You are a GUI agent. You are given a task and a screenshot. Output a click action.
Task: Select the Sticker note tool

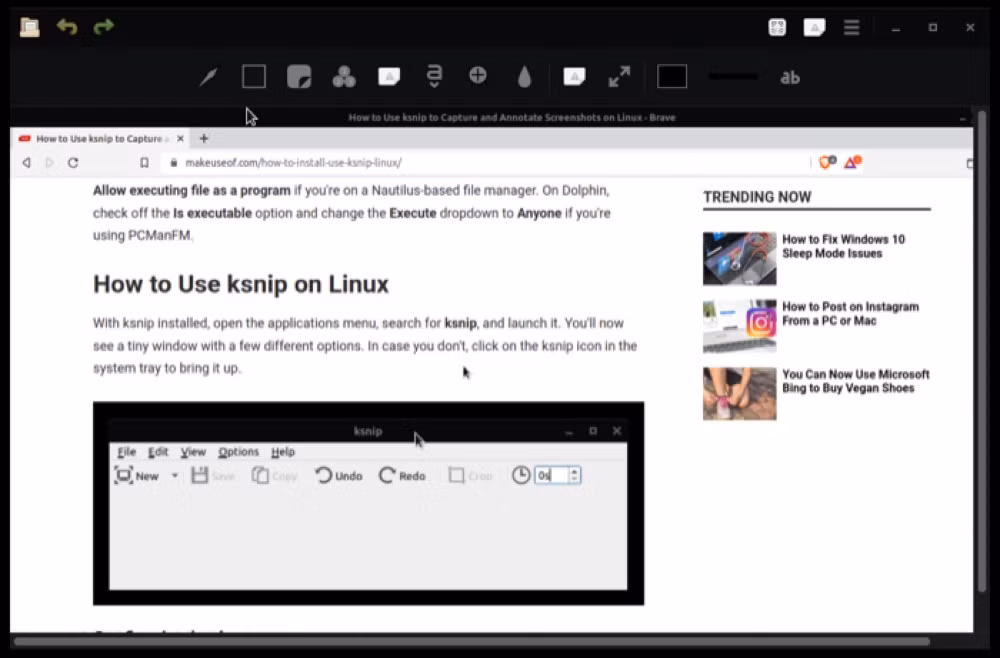point(299,77)
